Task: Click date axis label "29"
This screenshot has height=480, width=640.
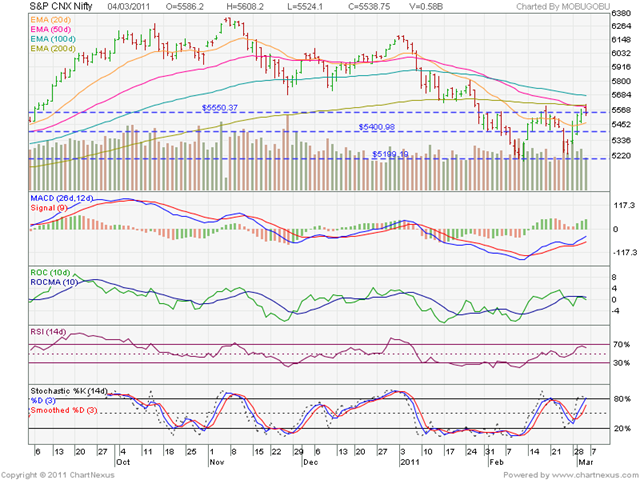Action: click(299, 452)
